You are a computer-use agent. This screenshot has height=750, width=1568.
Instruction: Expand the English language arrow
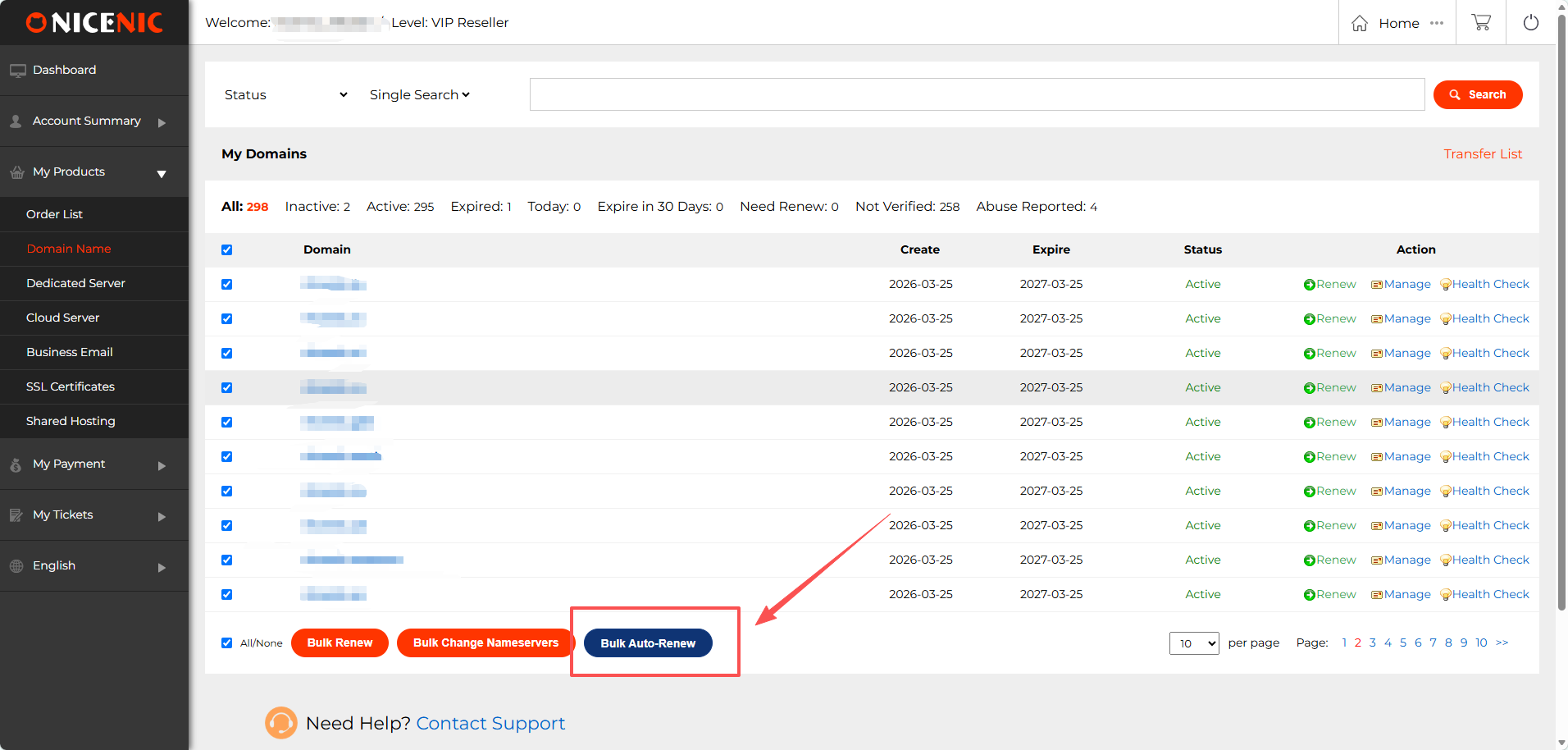[x=162, y=568]
